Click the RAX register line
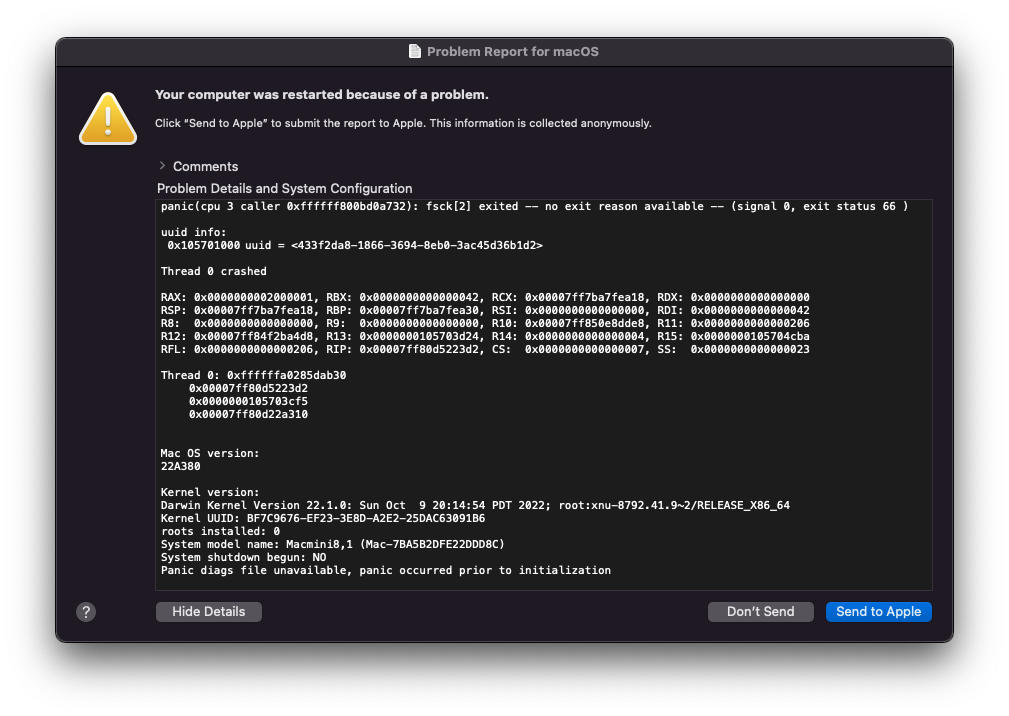The width and height of the screenshot is (1009, 716). [485, 297]
